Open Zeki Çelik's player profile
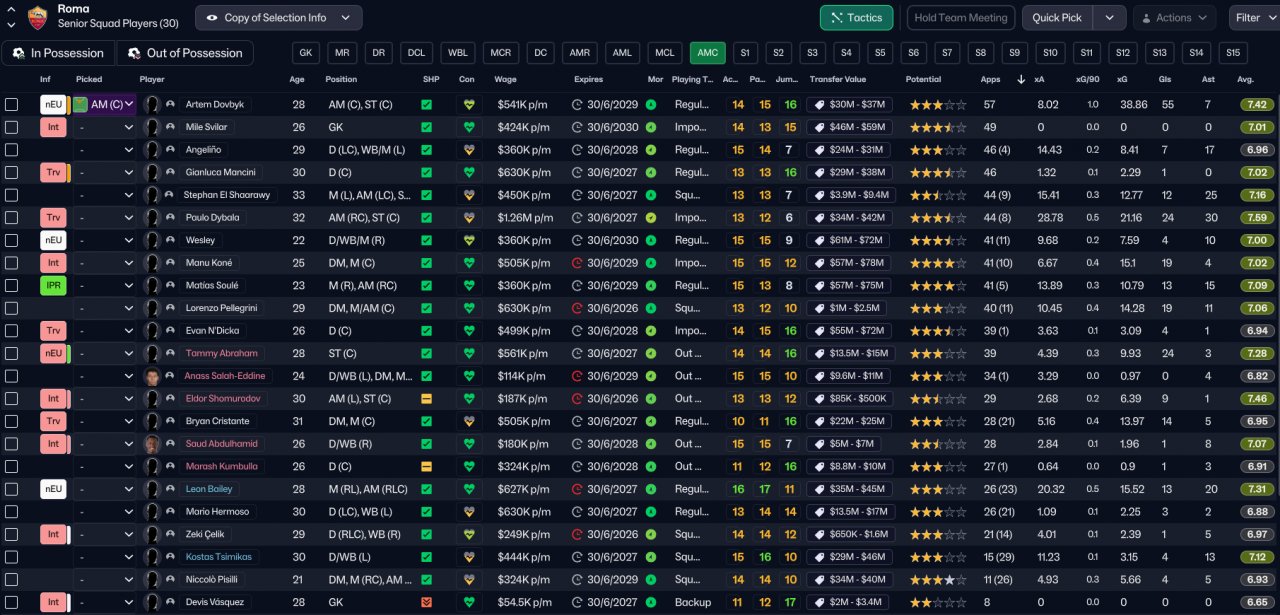This screenshot has width=1280, height=615. (207, 534)
